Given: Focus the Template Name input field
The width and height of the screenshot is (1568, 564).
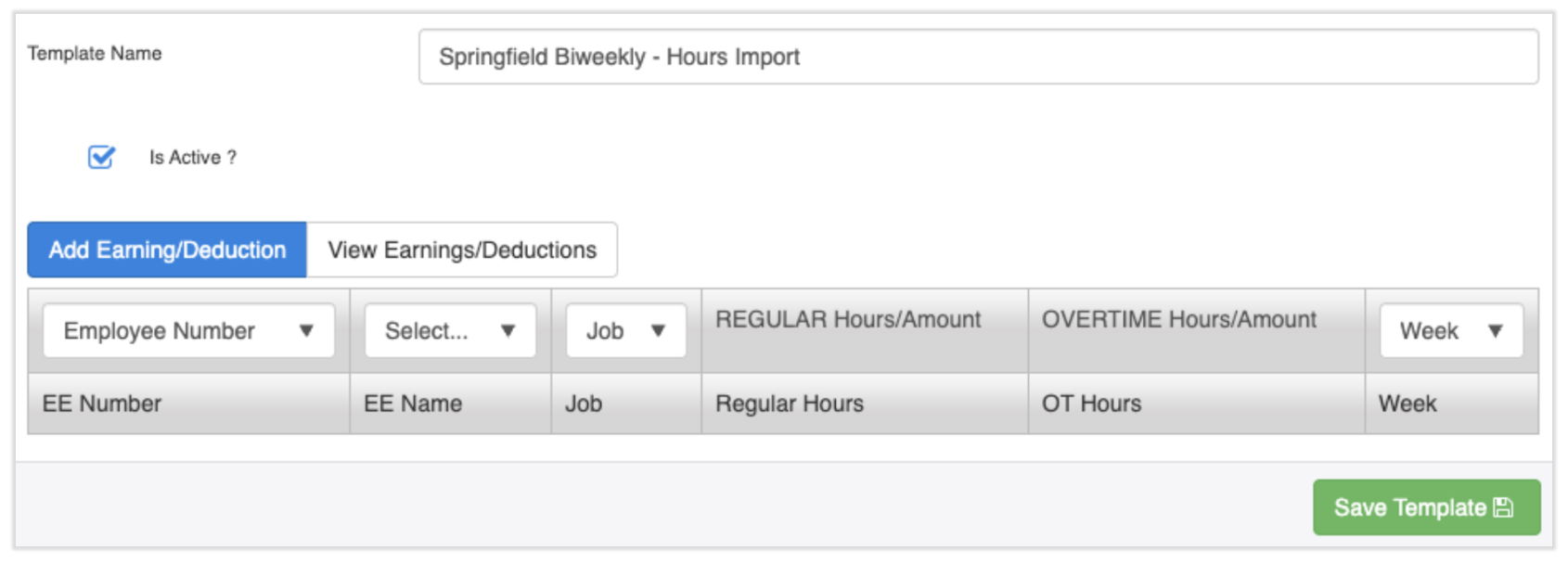Looking at the screenshot, I should pos(978,57).
